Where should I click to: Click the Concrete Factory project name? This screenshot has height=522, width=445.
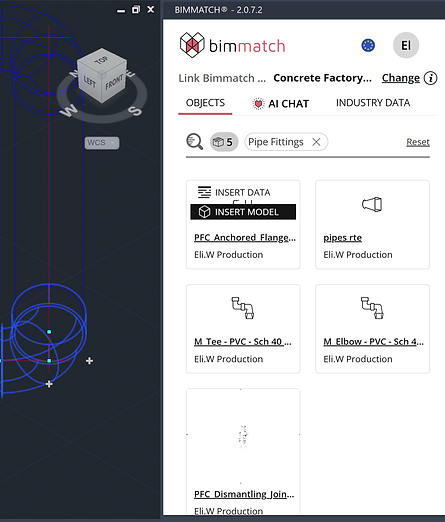[322, 78]
